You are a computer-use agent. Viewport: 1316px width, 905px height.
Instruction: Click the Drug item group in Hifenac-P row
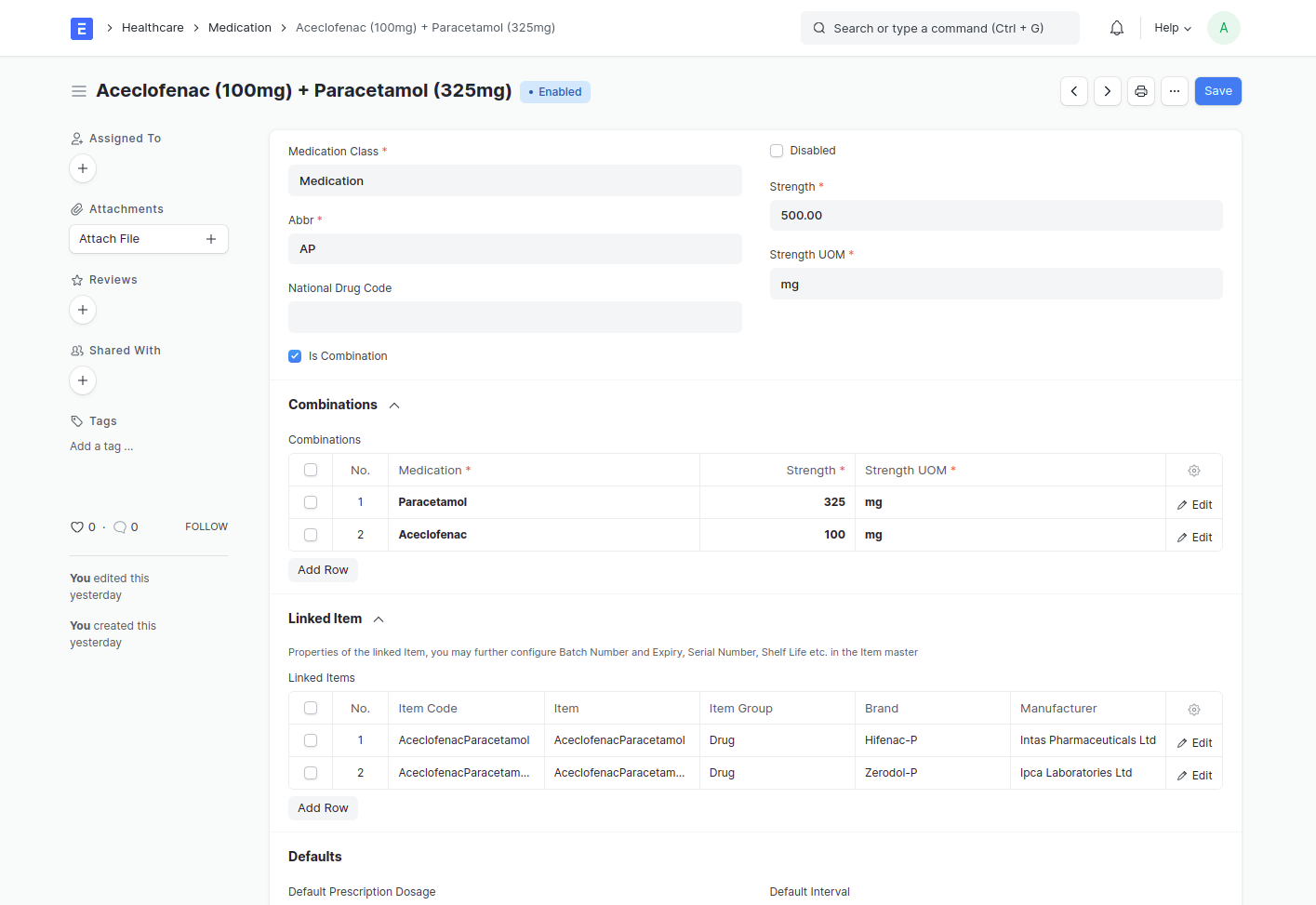point(778,740)
